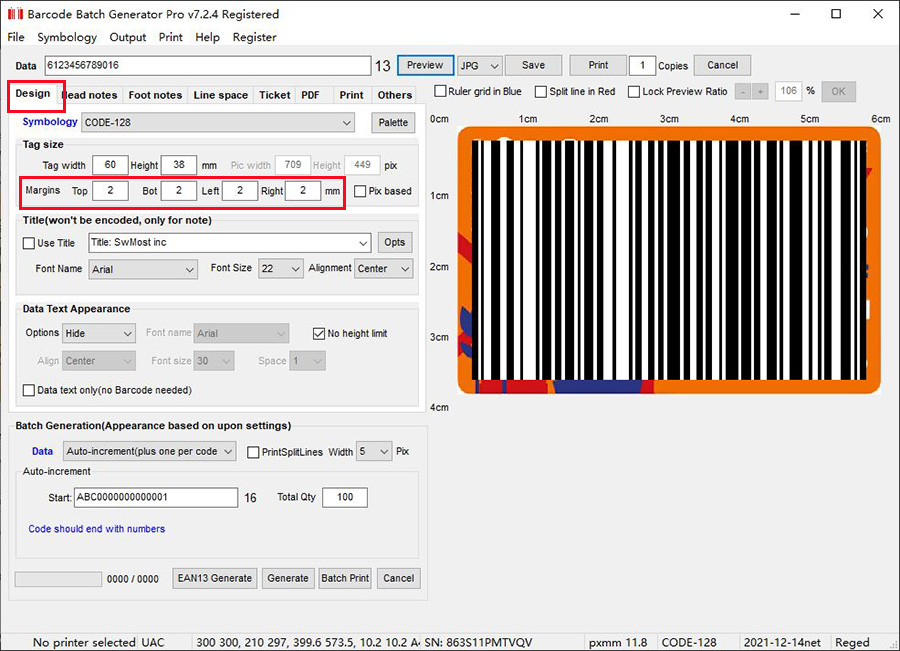
Task: Open the Symbology CODE-128 dropdown
Action: click(218, 123)
